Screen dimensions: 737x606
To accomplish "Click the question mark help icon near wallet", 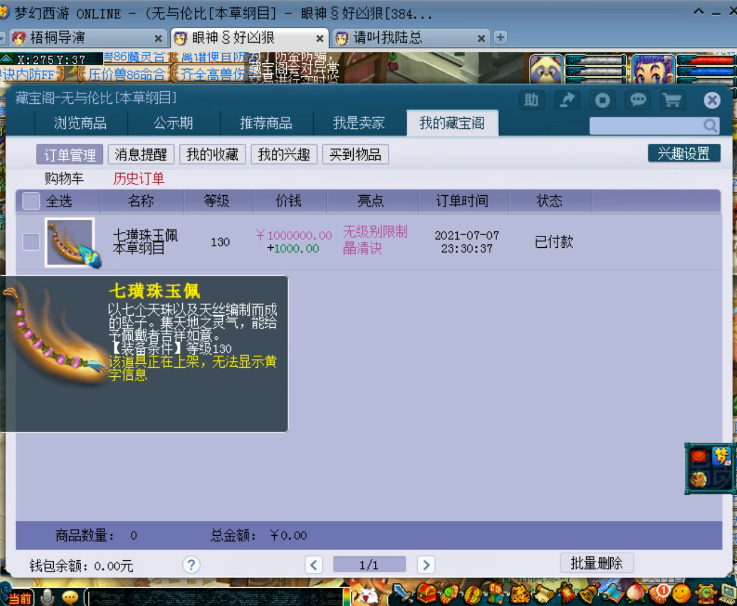I will coord(191,565).
